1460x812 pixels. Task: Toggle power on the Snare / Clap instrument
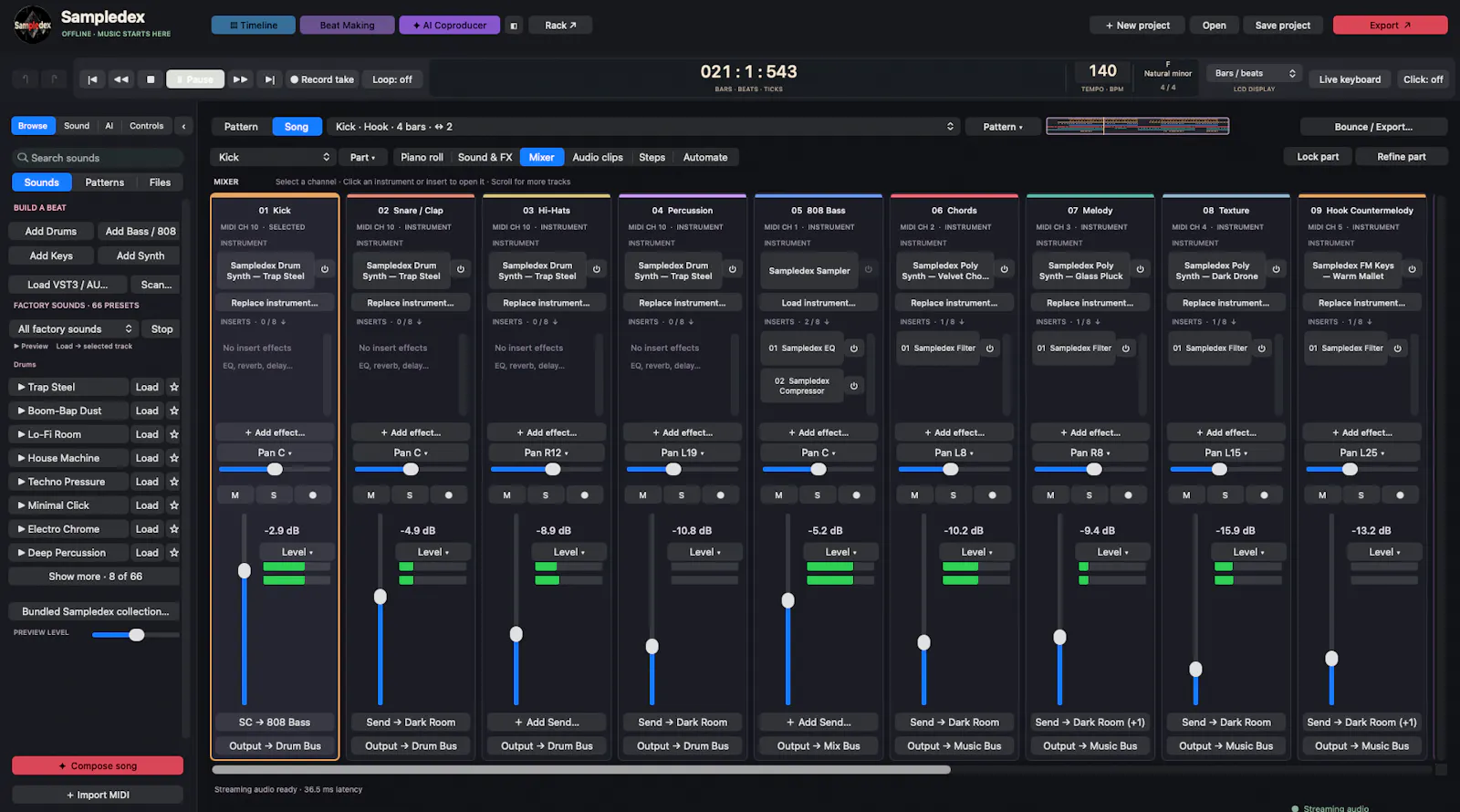pos(460,269)
